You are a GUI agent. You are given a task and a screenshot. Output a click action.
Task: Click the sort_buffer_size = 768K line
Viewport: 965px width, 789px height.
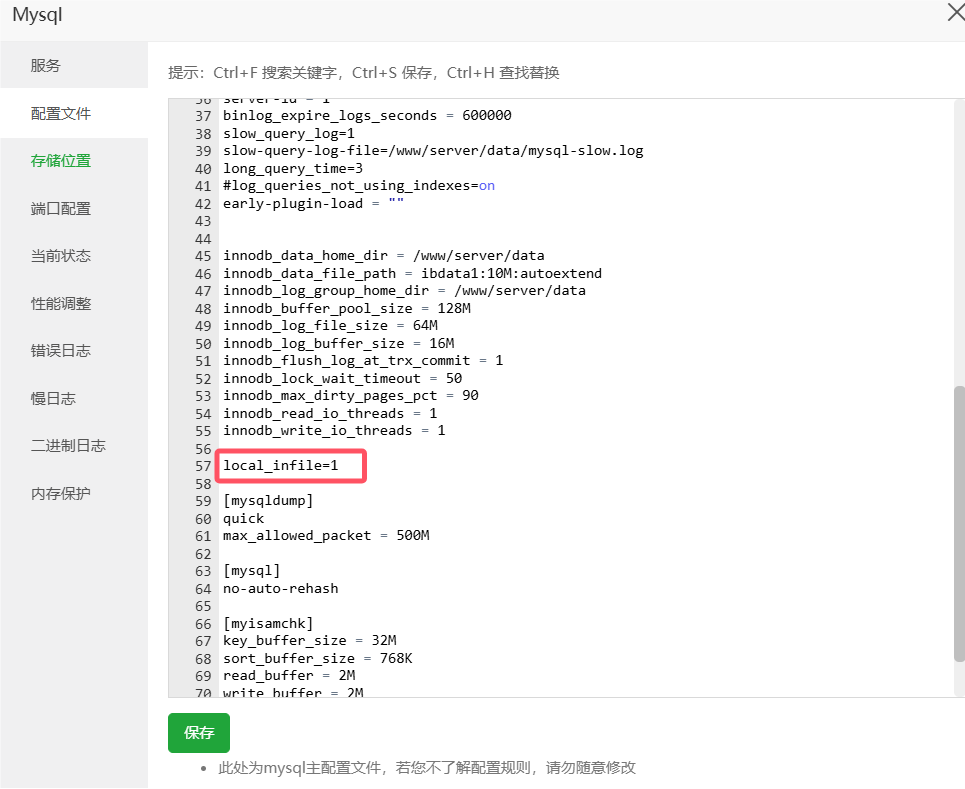coord(317,658)
